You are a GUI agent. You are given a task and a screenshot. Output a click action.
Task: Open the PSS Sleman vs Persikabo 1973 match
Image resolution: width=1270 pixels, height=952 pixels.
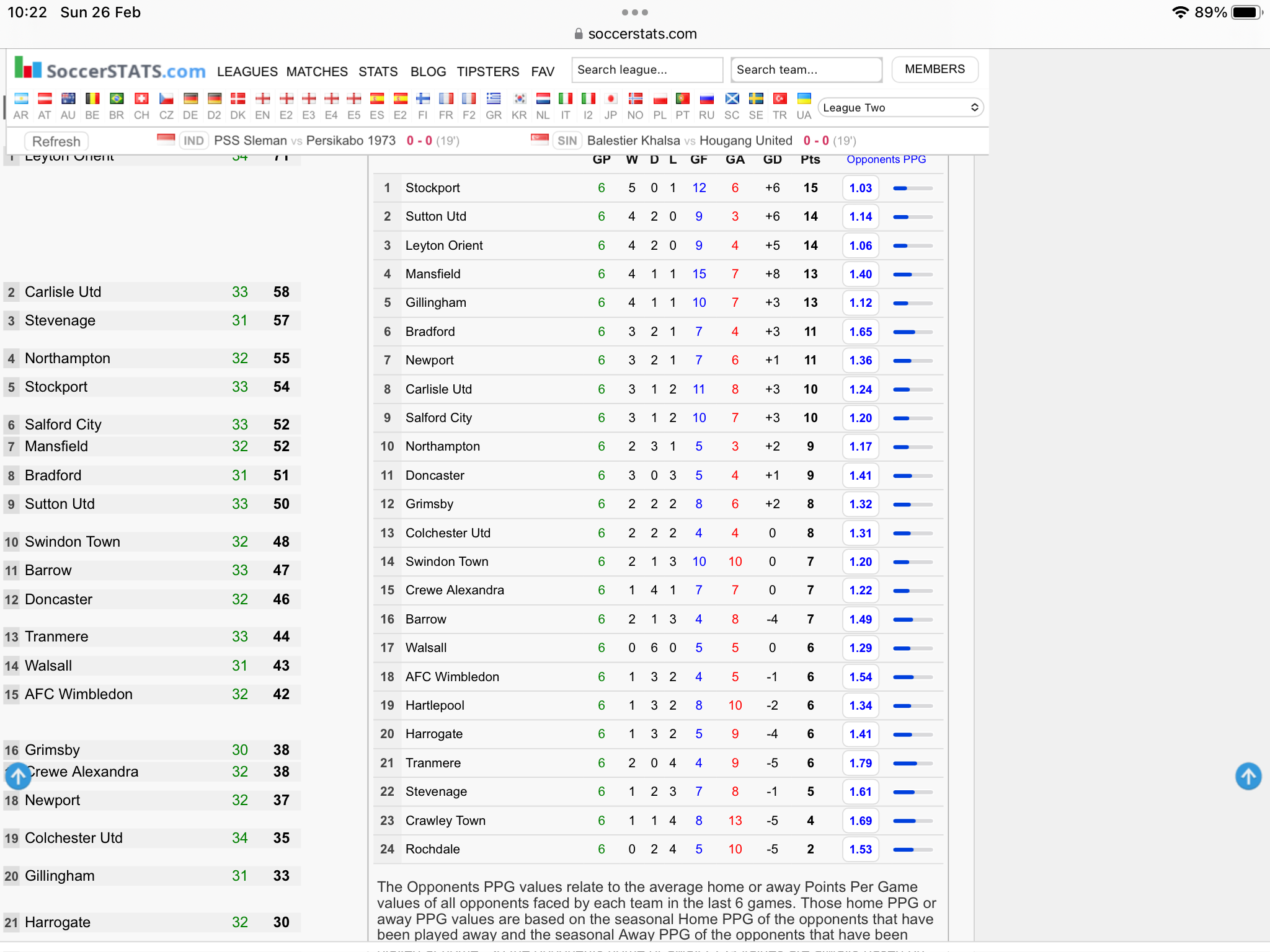[x=304, y=141]
